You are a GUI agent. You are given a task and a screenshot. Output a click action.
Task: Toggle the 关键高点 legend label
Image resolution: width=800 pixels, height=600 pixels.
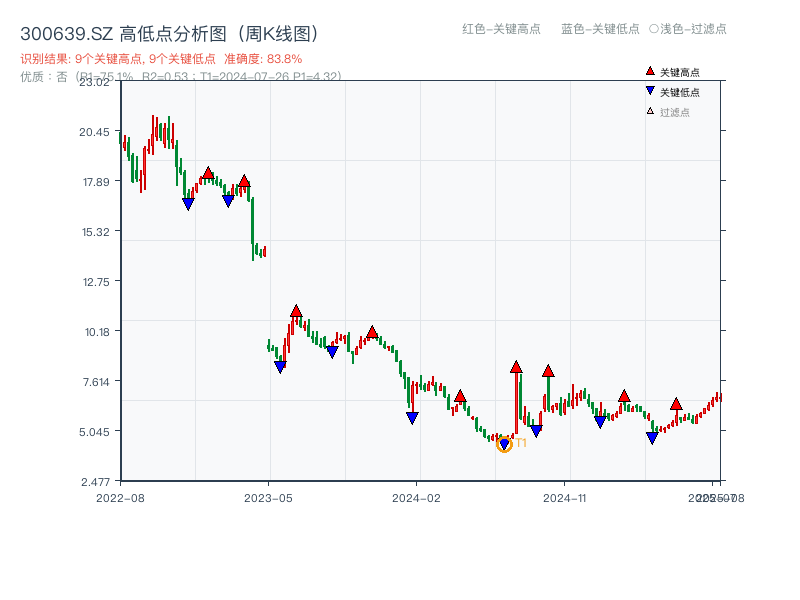click(x=680, y=72)
